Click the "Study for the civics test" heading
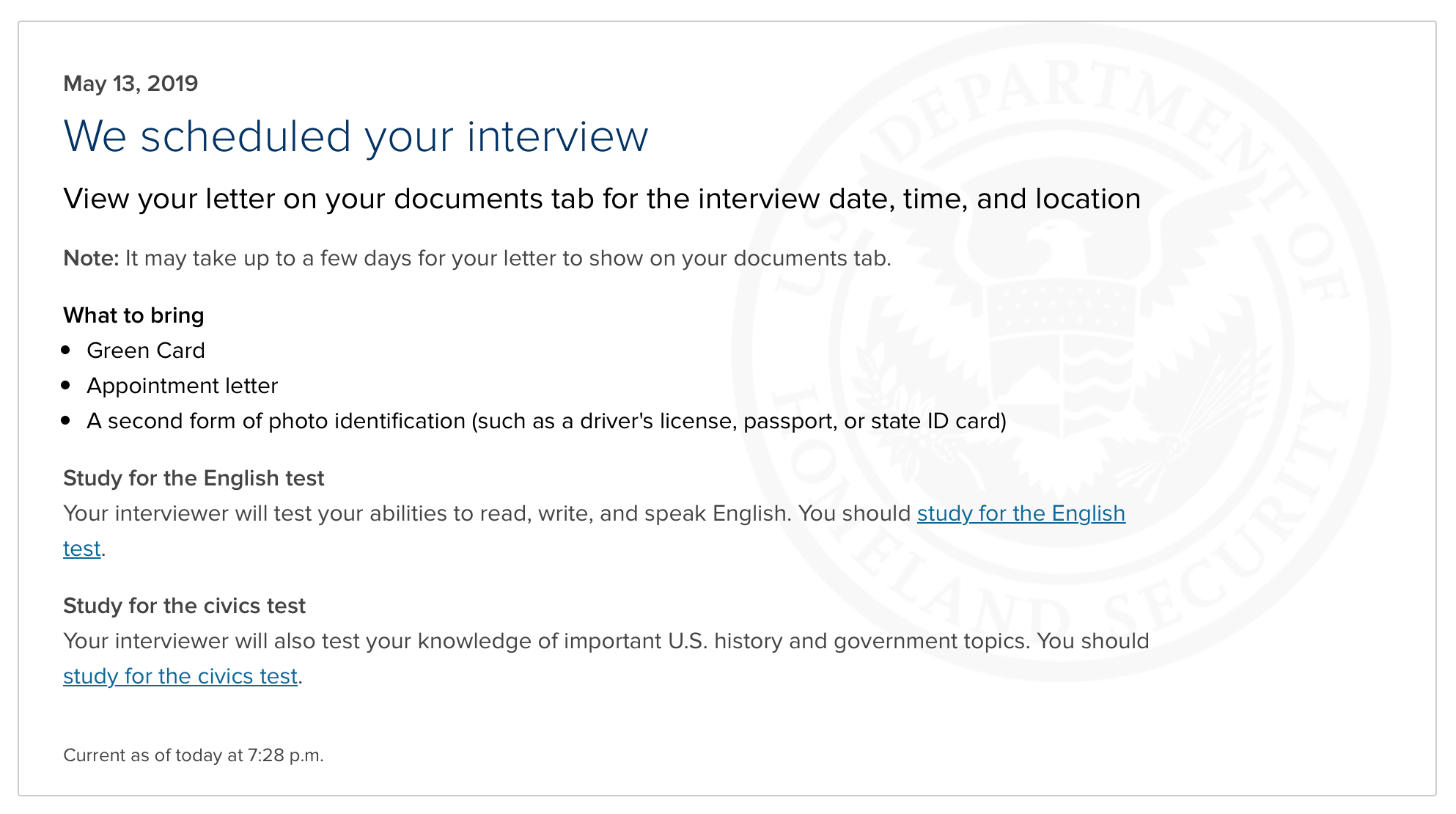The width and height of the screenshot is (1456, 814). click(x=184, y=606)
